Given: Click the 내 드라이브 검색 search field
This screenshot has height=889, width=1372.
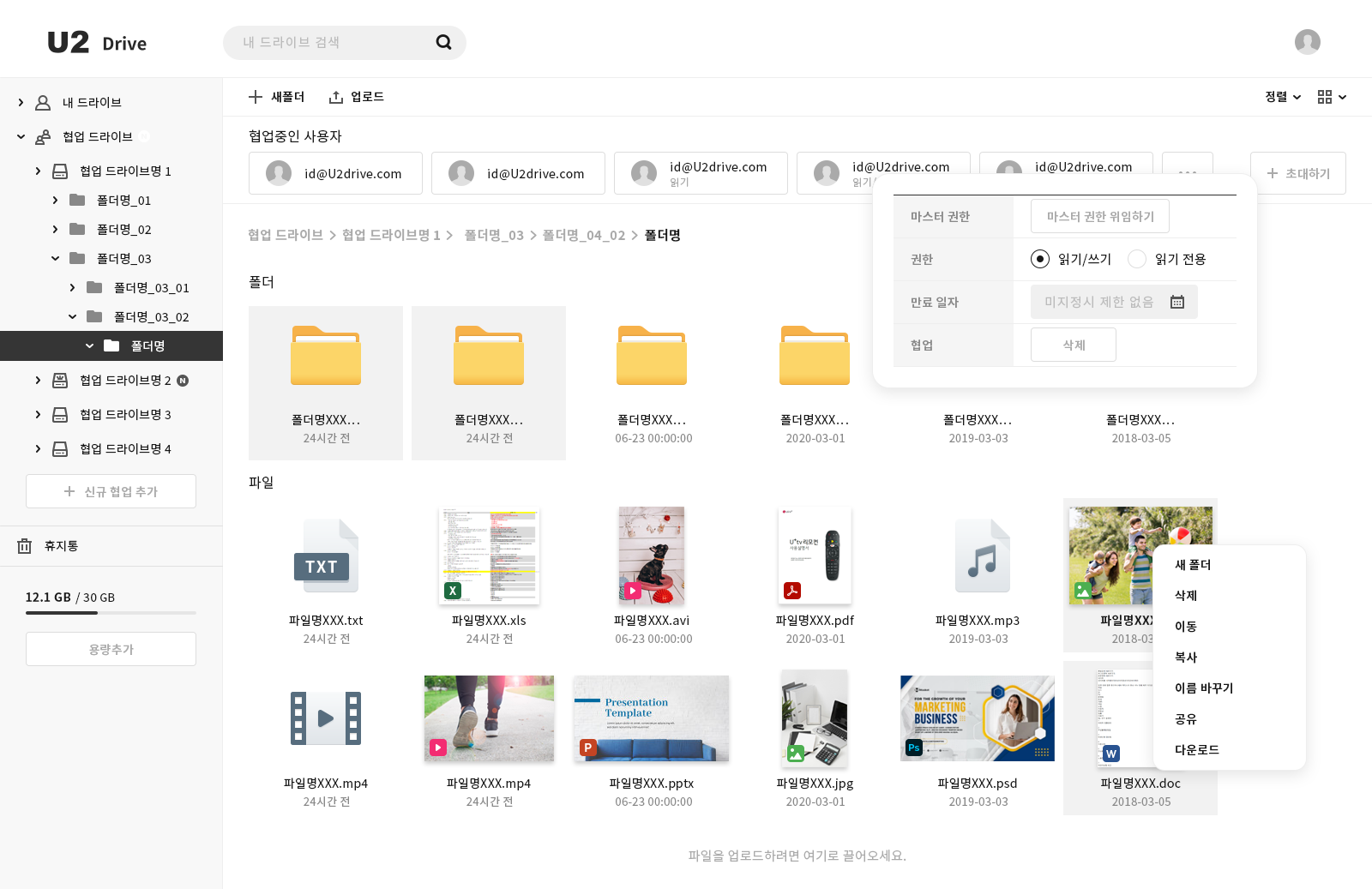Looking at the screenshot, I should (334, 42).
